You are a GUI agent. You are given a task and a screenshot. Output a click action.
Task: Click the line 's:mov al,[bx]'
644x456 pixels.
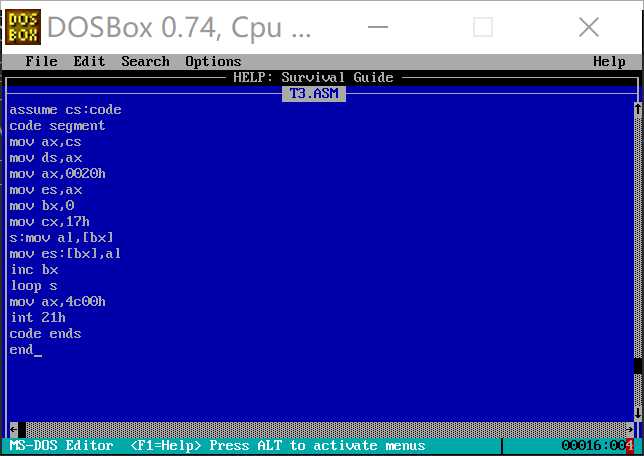[61, 237]
